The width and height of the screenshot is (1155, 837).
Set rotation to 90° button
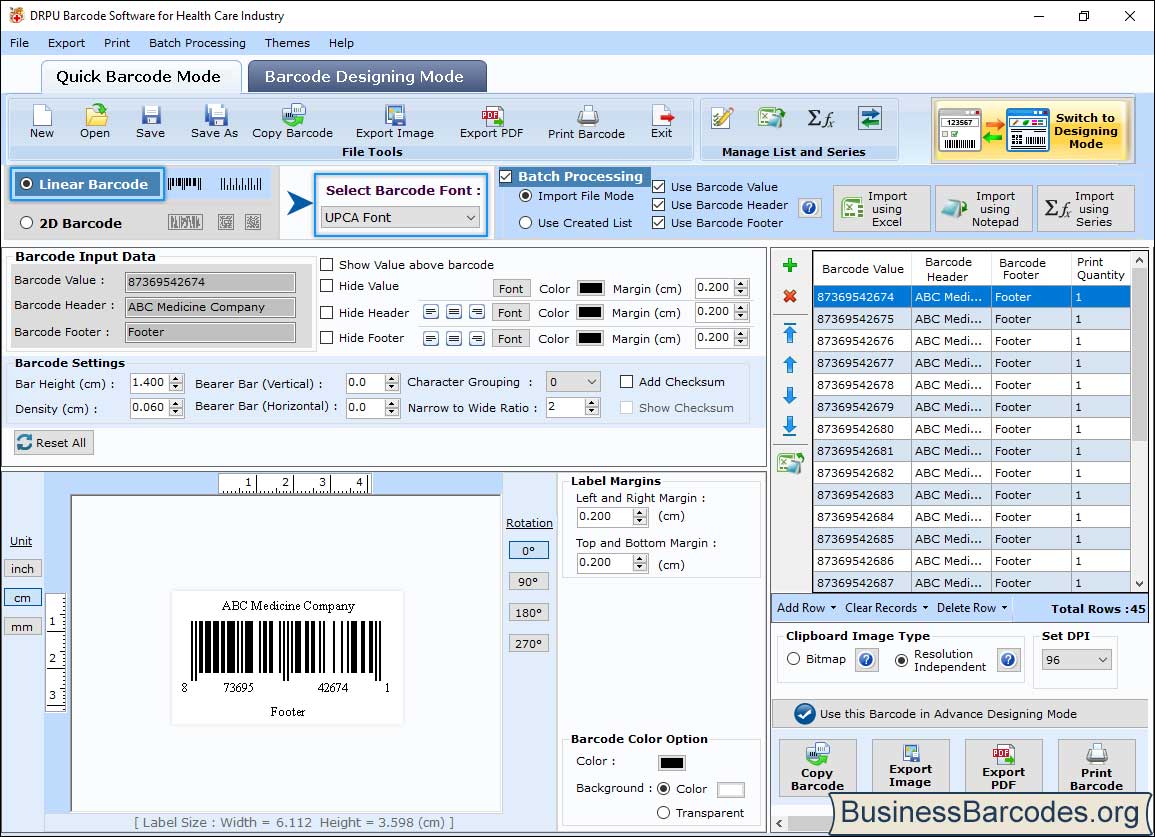tap(528, 581)
